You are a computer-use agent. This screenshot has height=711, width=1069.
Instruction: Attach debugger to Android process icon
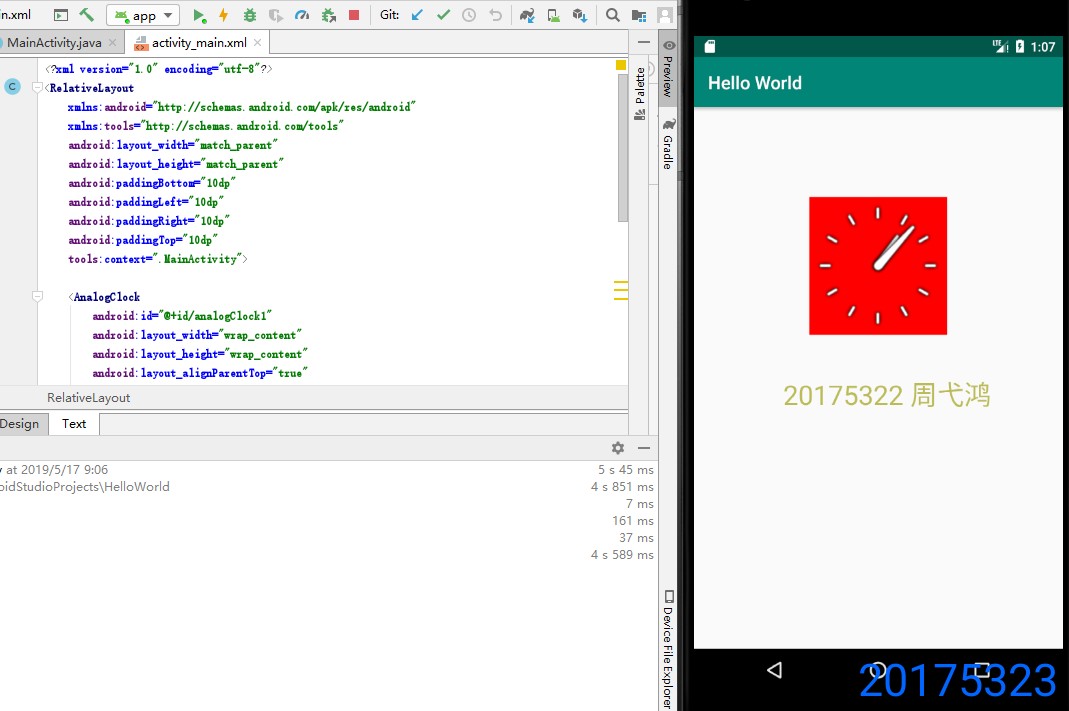(329, 15)
